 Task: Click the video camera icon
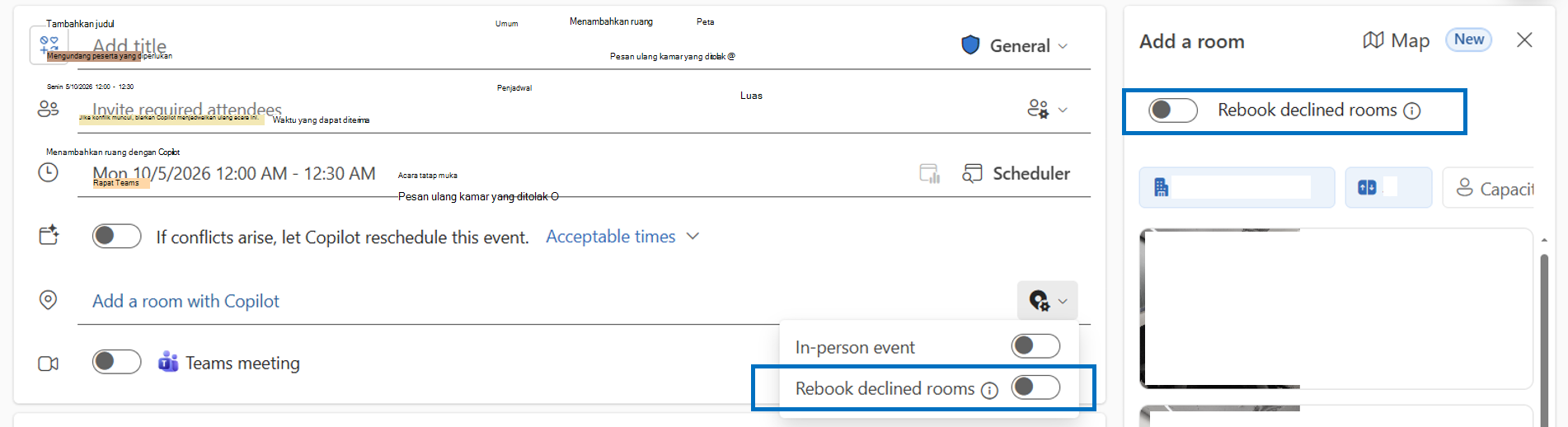pyautogui.click(x=49, y=364)
